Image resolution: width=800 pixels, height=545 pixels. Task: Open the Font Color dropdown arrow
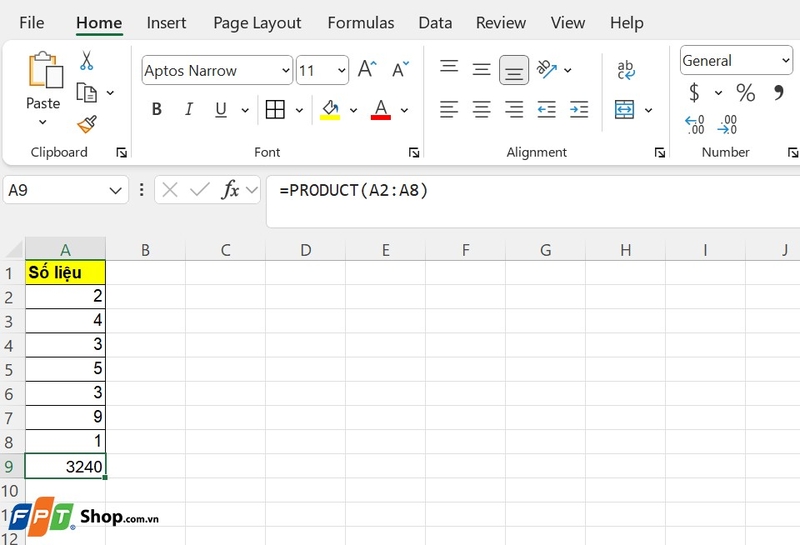tap(405, 110)
